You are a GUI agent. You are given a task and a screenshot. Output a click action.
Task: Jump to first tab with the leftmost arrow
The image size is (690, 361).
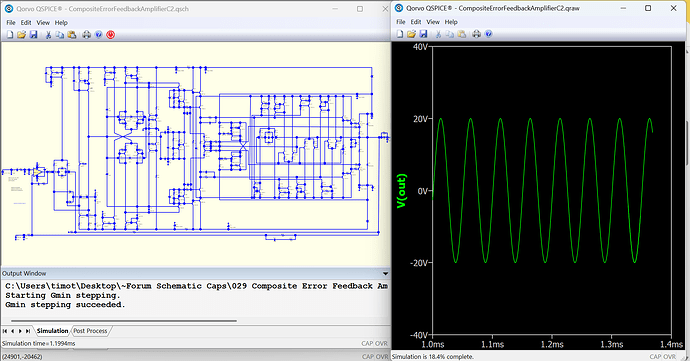(x=5, y=331)
